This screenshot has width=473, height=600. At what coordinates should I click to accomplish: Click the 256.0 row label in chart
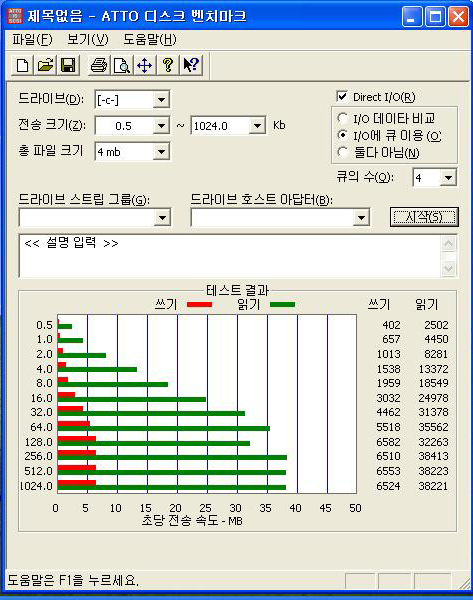point(39,456)
